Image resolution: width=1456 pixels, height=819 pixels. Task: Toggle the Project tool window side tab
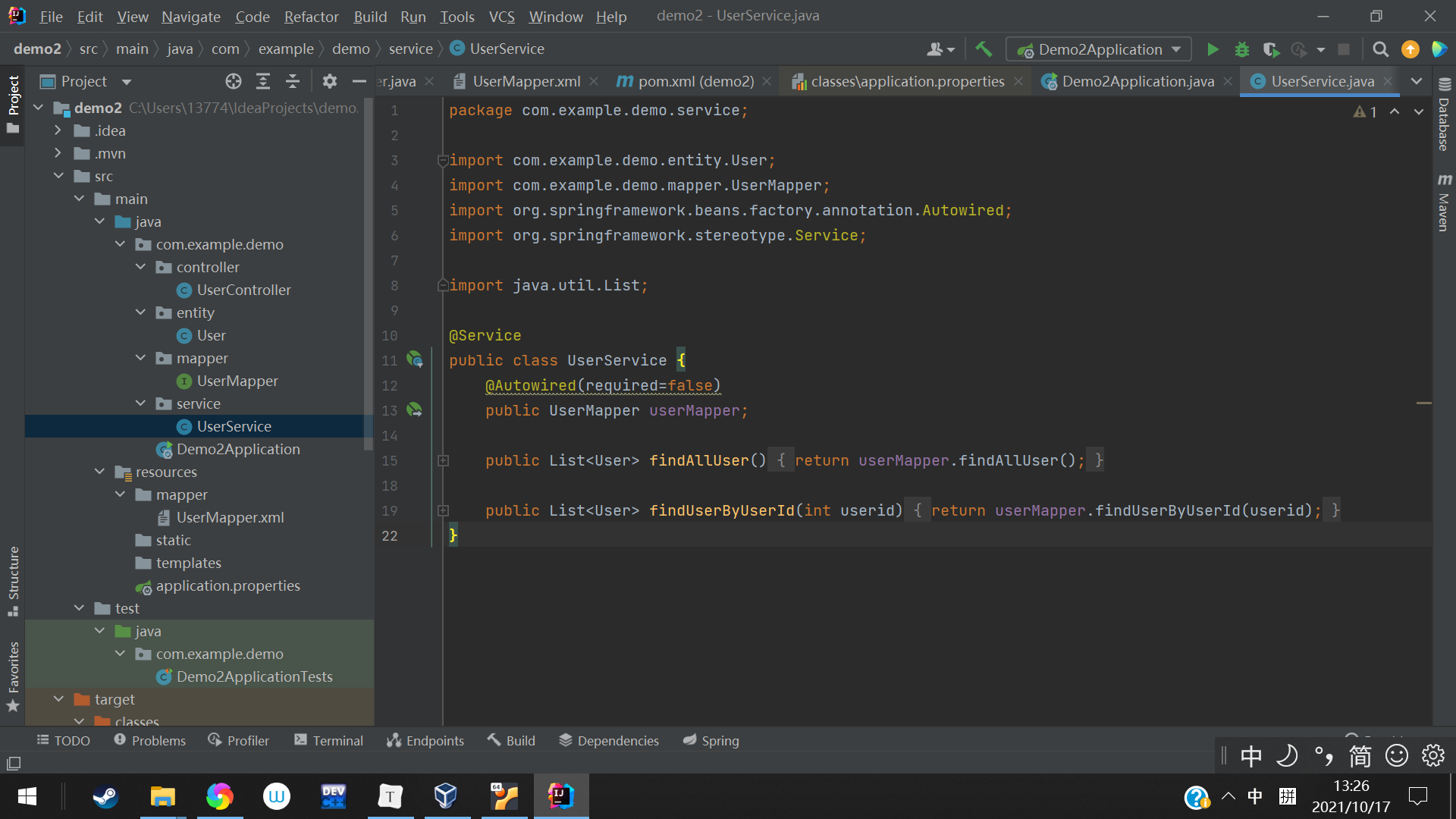point(13,104)
